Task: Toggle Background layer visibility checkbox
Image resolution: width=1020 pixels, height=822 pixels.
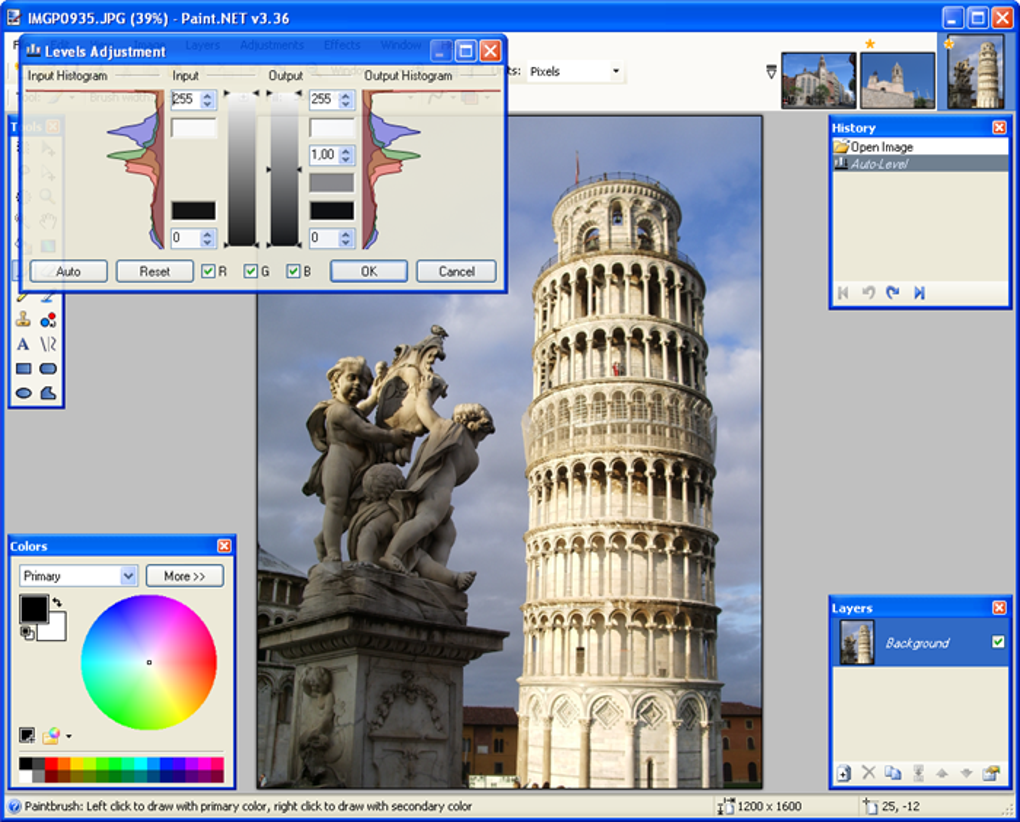Action: (998, 642)
